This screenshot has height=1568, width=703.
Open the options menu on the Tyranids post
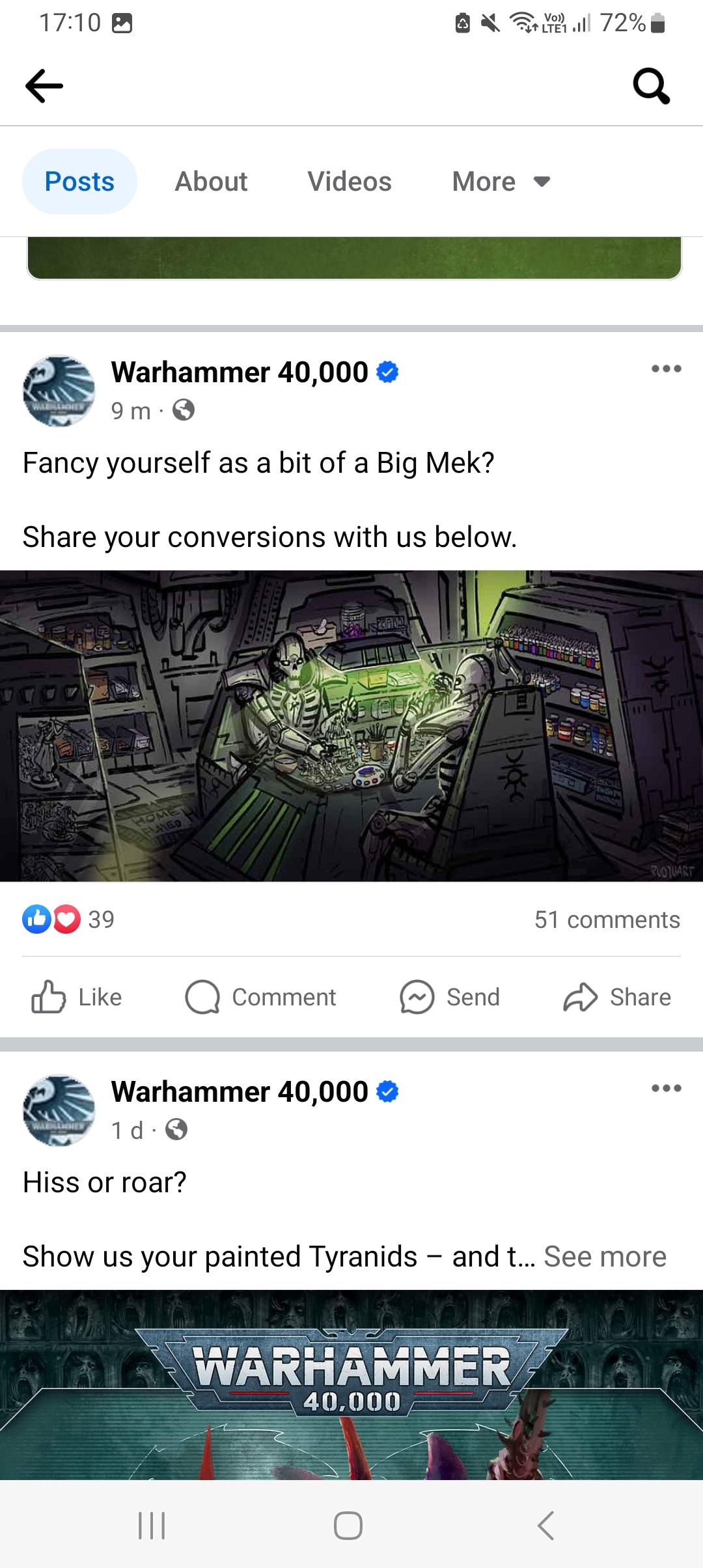(x=667, y=1088)
